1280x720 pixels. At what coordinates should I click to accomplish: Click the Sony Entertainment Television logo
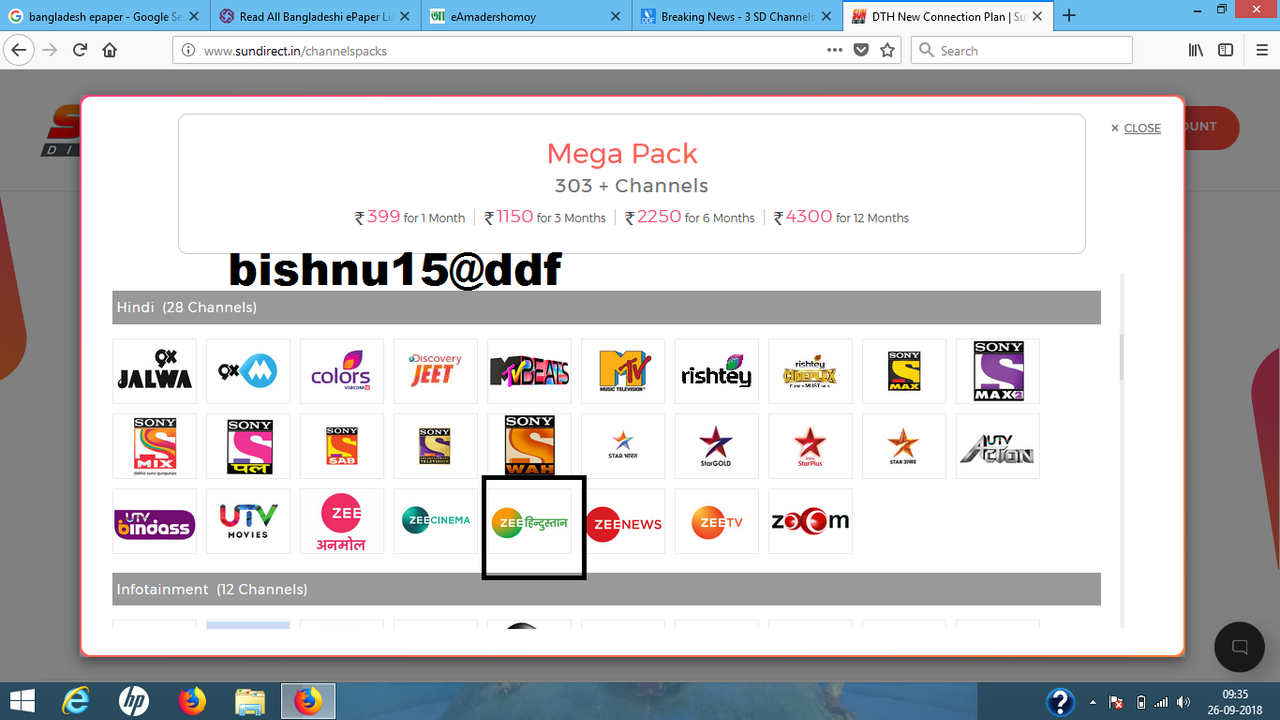435,446
